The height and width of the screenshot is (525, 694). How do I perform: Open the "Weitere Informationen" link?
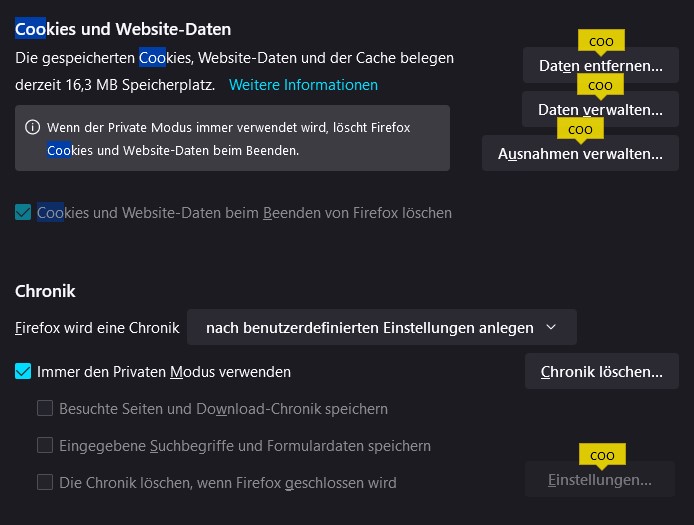click(x=303, y=85)
